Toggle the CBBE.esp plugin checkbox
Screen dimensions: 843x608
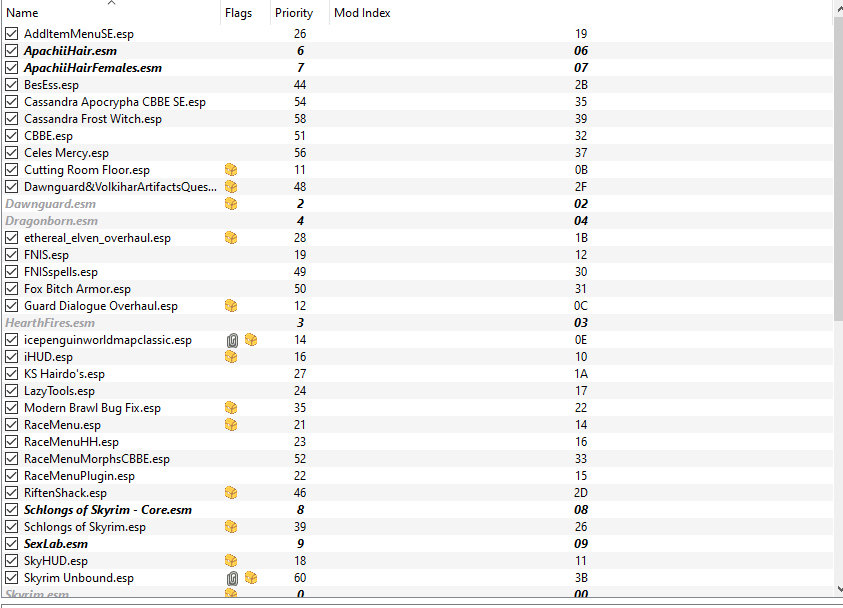(11, 136)
